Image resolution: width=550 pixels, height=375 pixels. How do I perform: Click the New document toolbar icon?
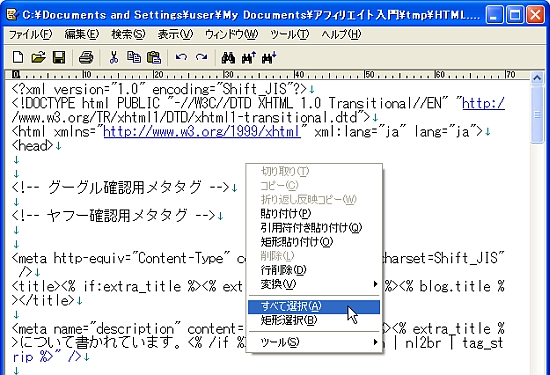coord(18,57)
